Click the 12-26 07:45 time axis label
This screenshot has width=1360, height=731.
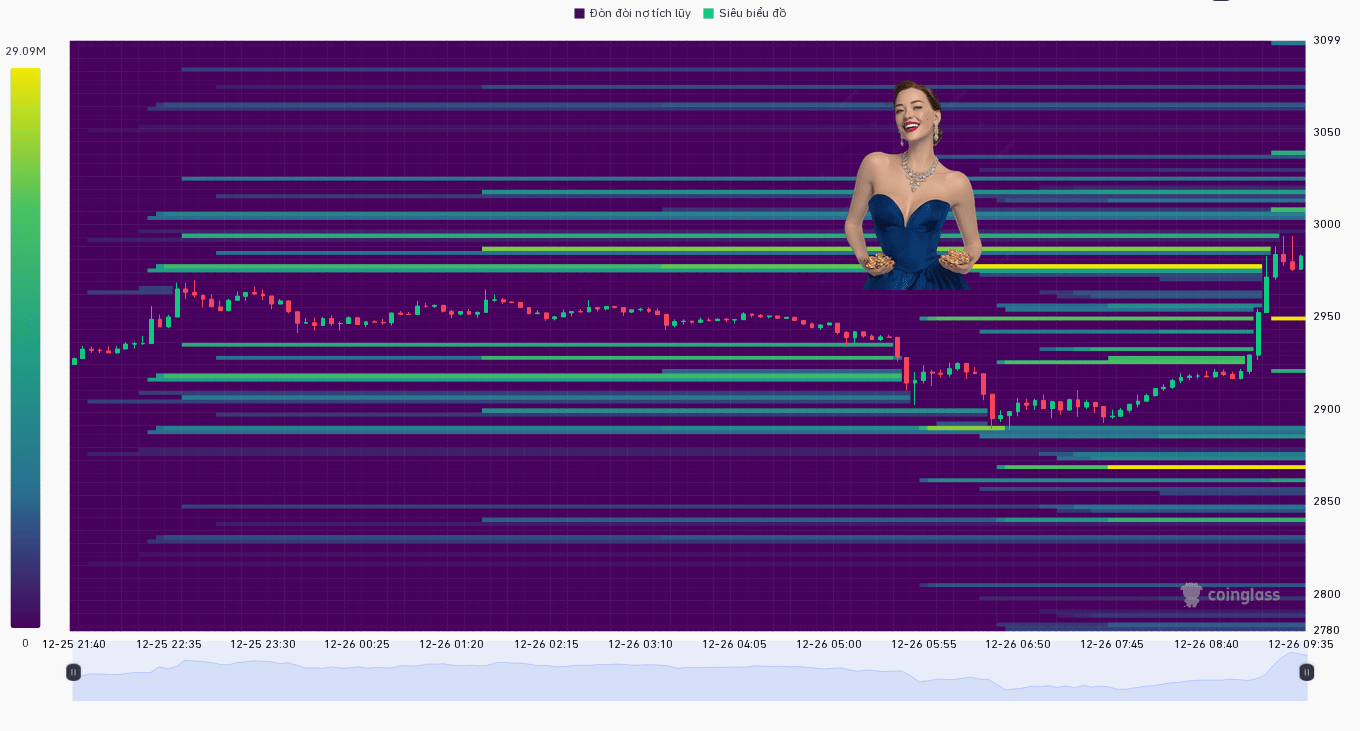point(1112,644)
